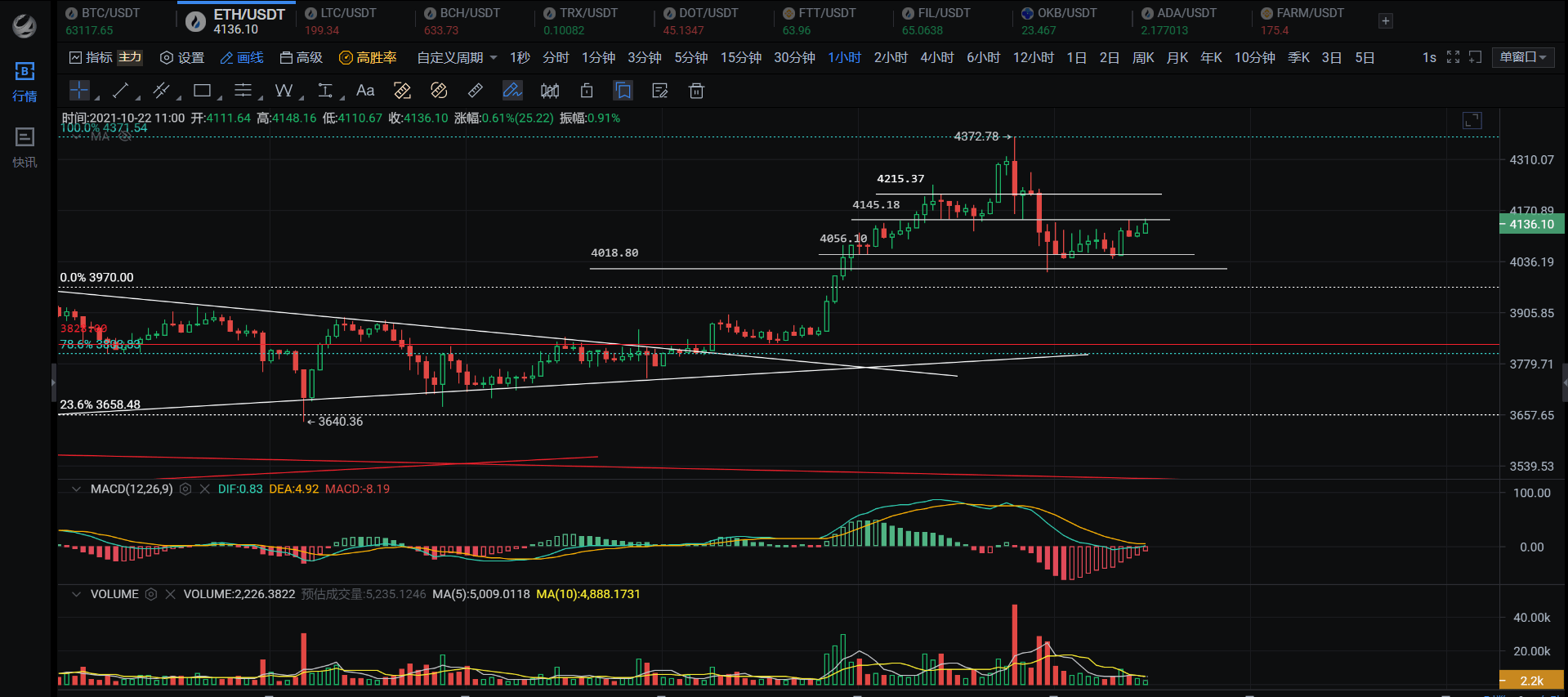The width and height of the screenshot is (1568, 697).
Task: Select the trend line drawing tool
Action: 120,90
